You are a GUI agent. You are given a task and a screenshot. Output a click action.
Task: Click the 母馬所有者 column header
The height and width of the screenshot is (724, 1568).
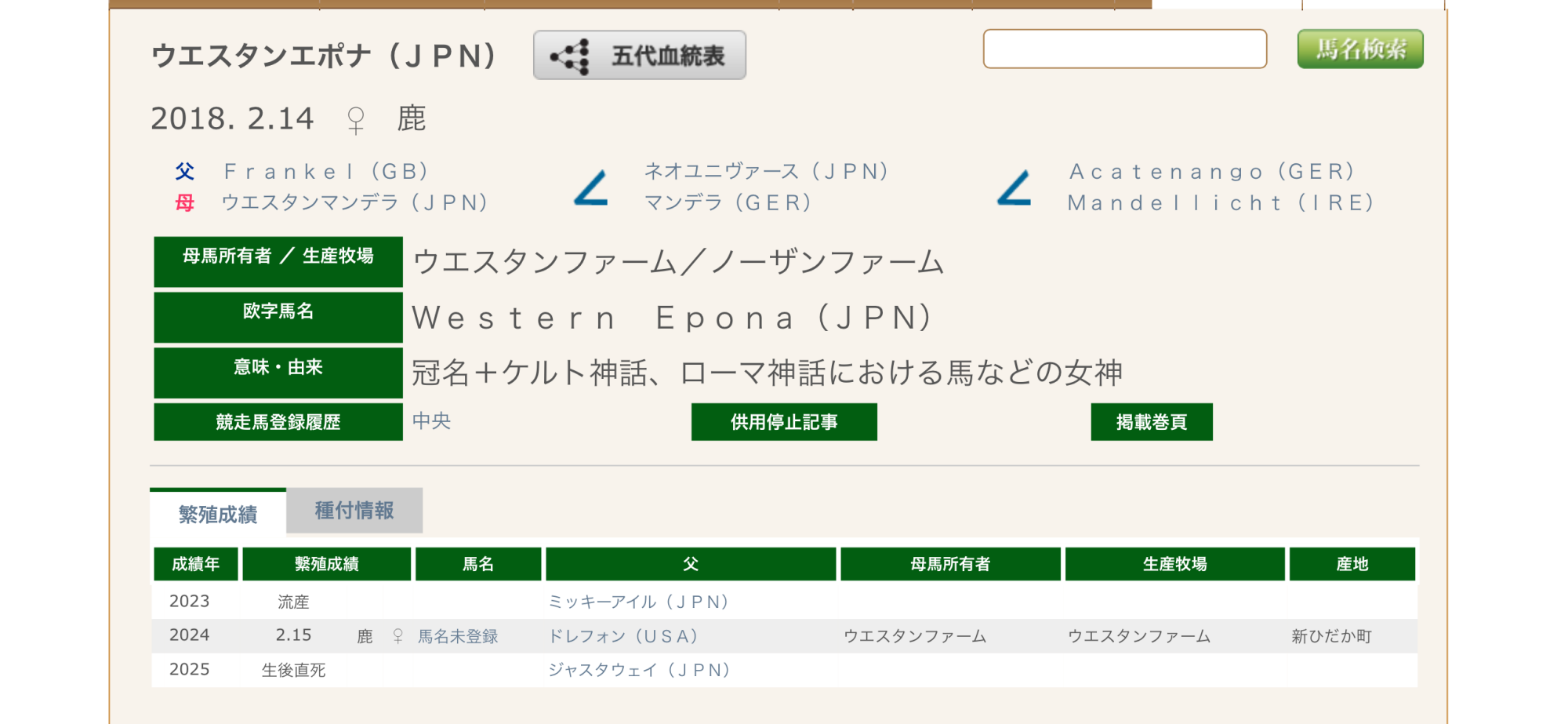point(950,564)
